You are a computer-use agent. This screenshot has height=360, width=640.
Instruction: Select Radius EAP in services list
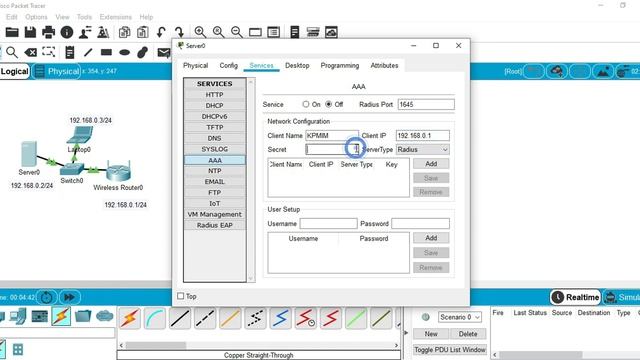coord(215,225)
